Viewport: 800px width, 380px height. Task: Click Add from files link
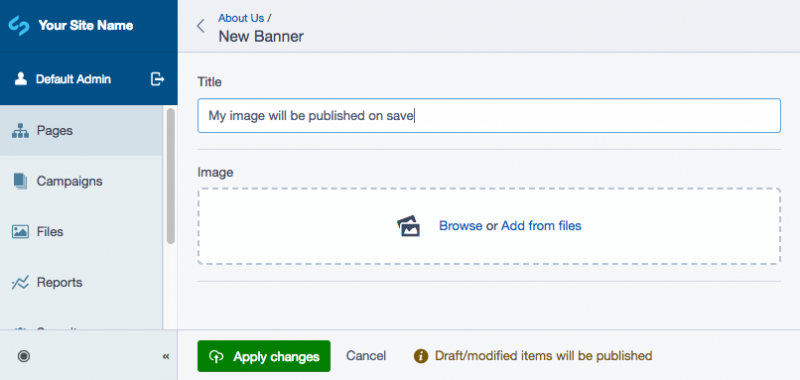[x=541, y=225]
